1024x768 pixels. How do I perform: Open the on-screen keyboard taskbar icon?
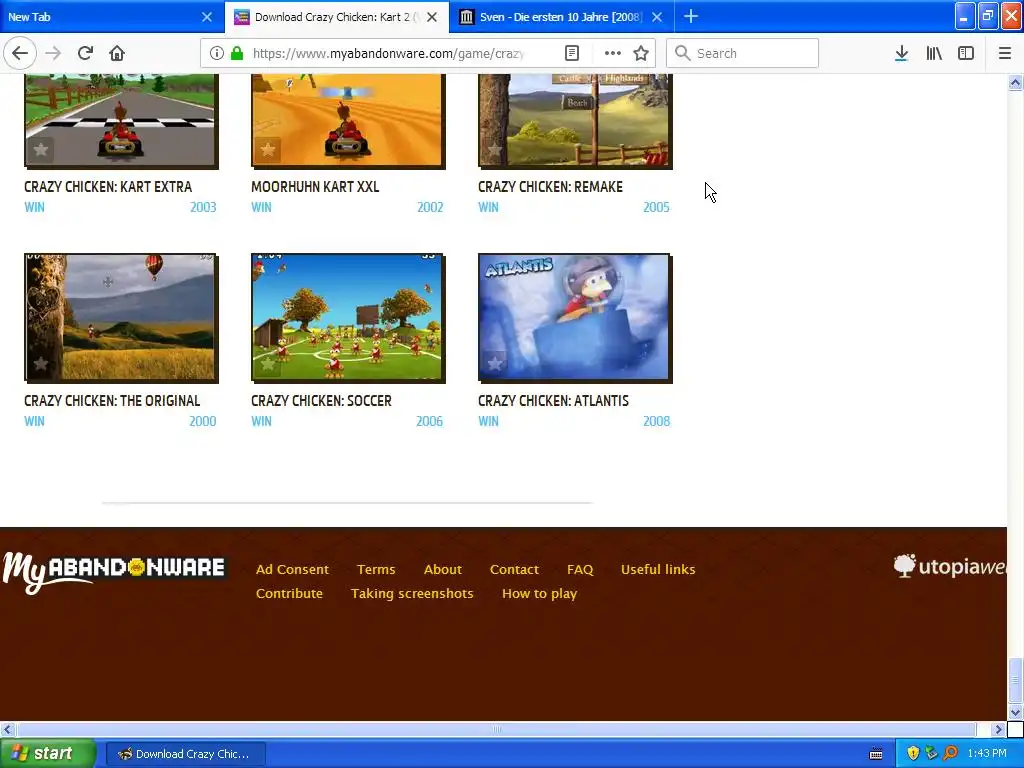pos(876,754)
